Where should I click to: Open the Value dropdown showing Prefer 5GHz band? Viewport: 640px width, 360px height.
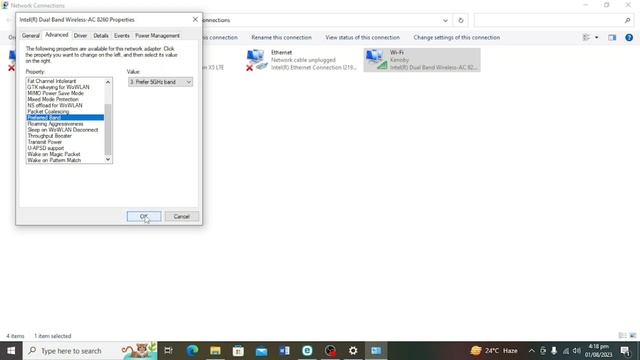point(160,82)
